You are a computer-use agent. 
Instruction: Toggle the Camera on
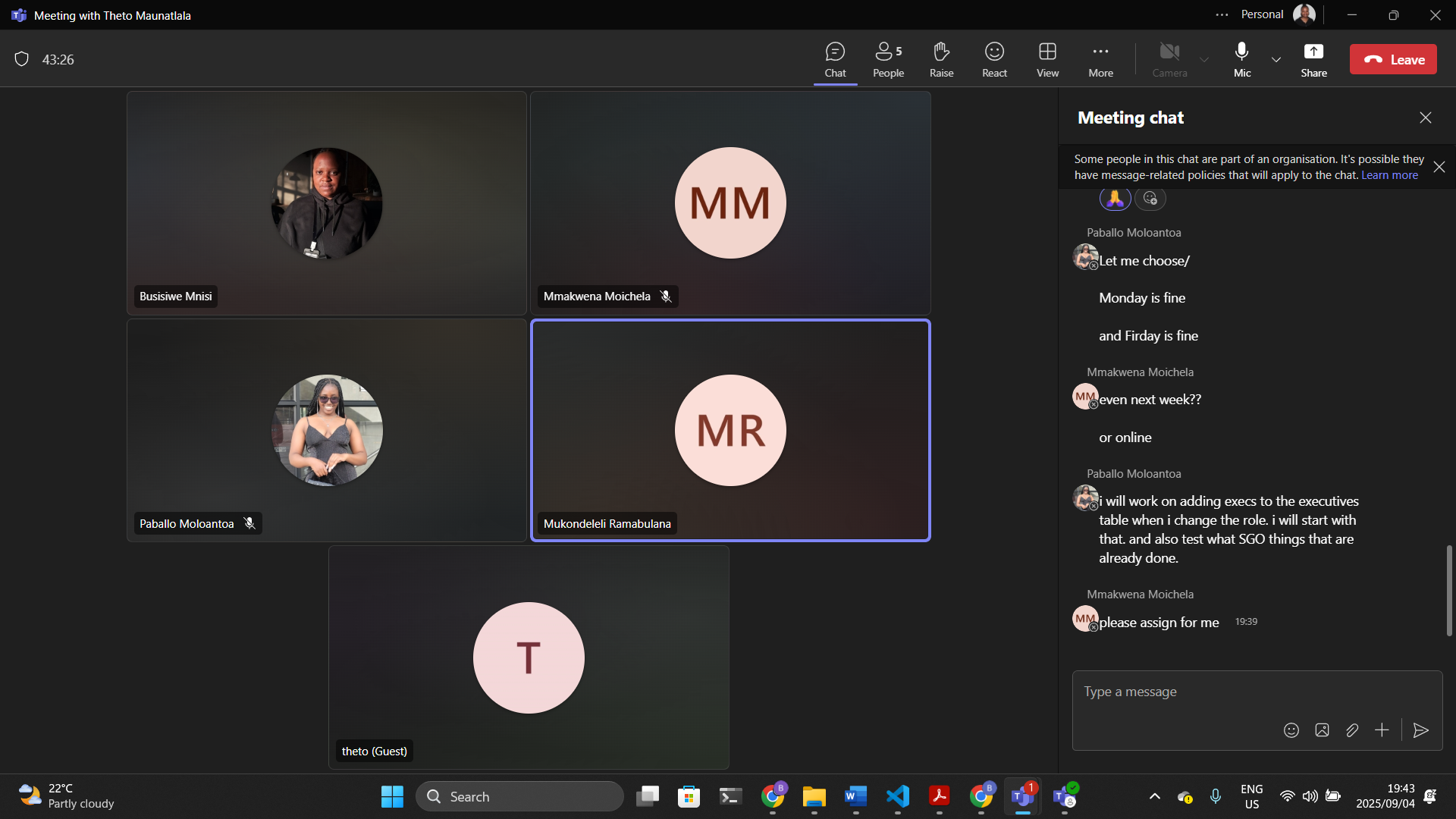pos(1169,60)
